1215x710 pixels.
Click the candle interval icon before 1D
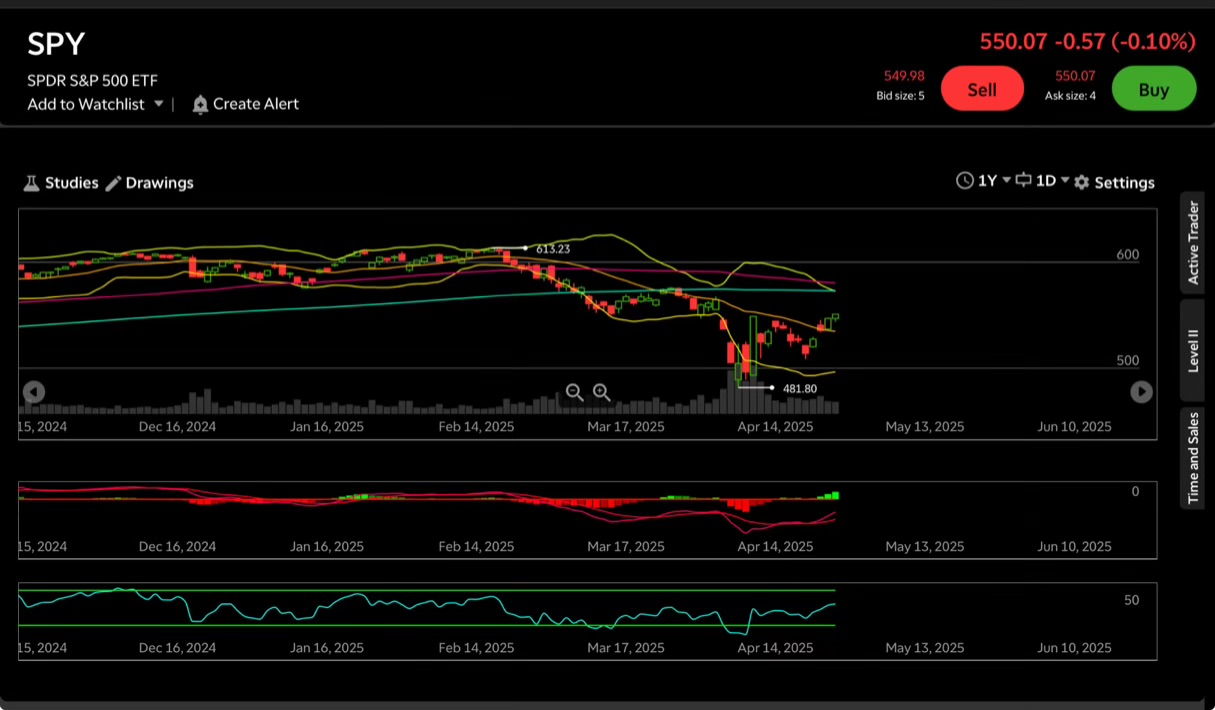pyautogui.click(x=1023, y=181)
